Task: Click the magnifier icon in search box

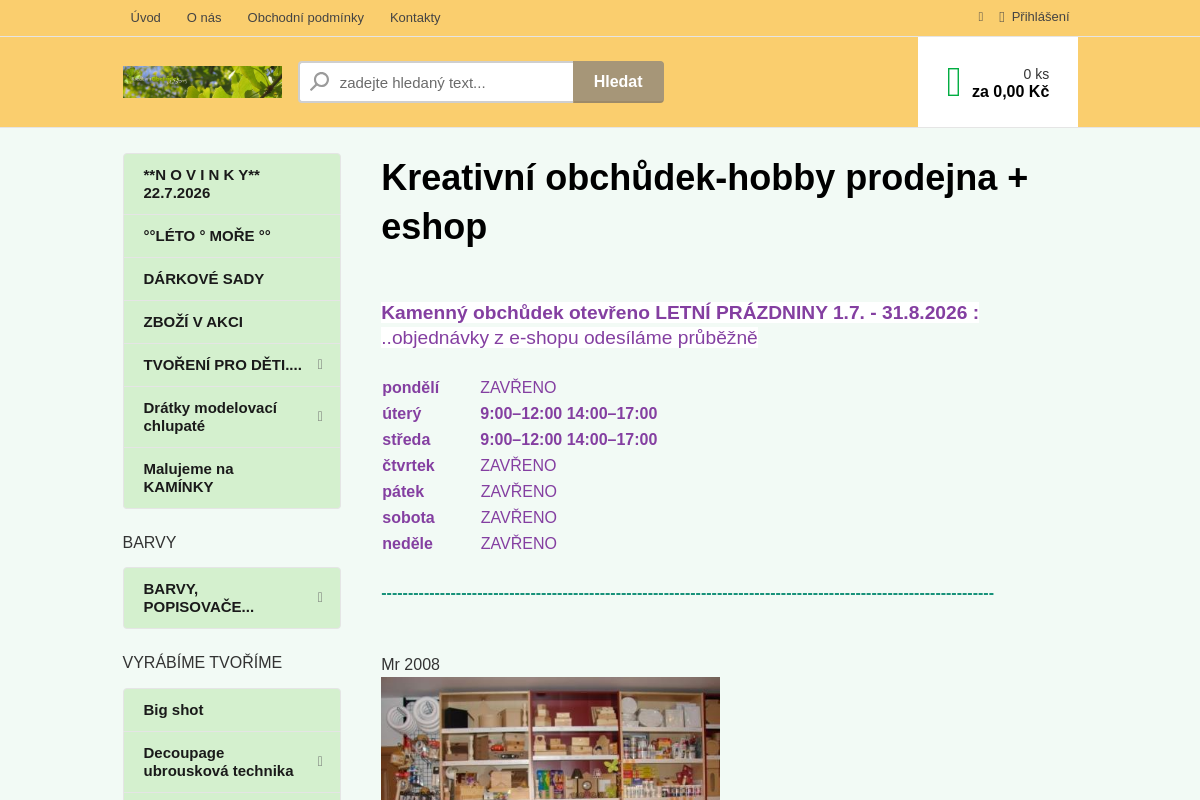Action: pyautogui.click(x=319, y=82)
